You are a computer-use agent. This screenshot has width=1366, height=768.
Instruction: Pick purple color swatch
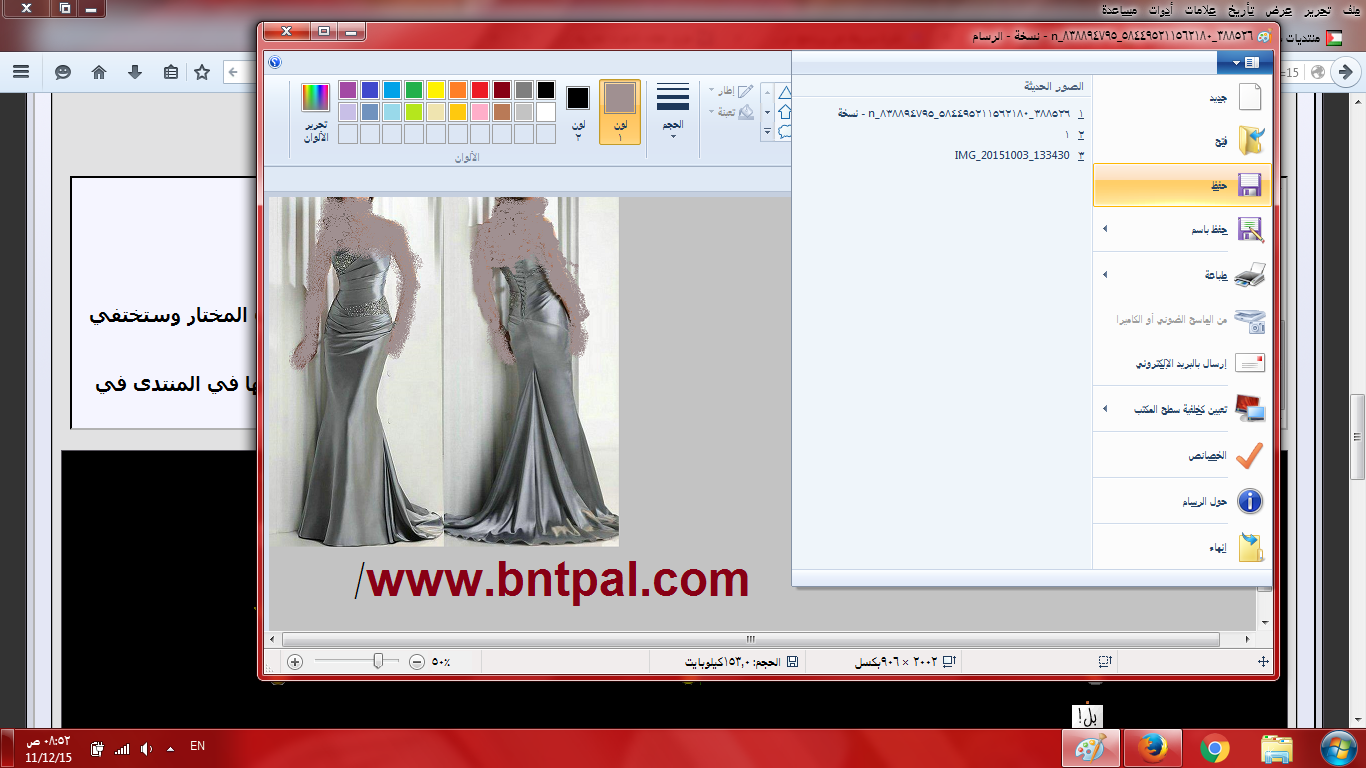pyautogui.click(x=348, y=90)
